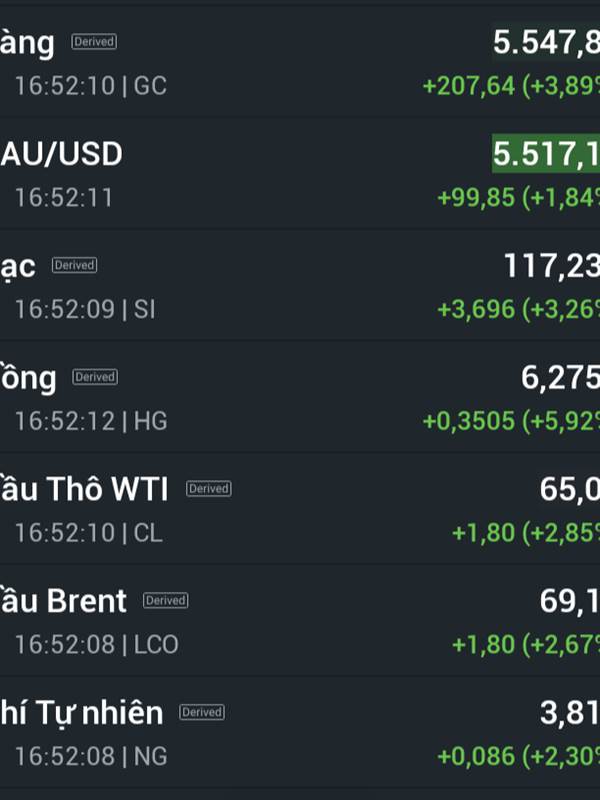Select the GC symbol label
Image resolution: width=600 pixels, height=800 pixels.
[150, 86]
